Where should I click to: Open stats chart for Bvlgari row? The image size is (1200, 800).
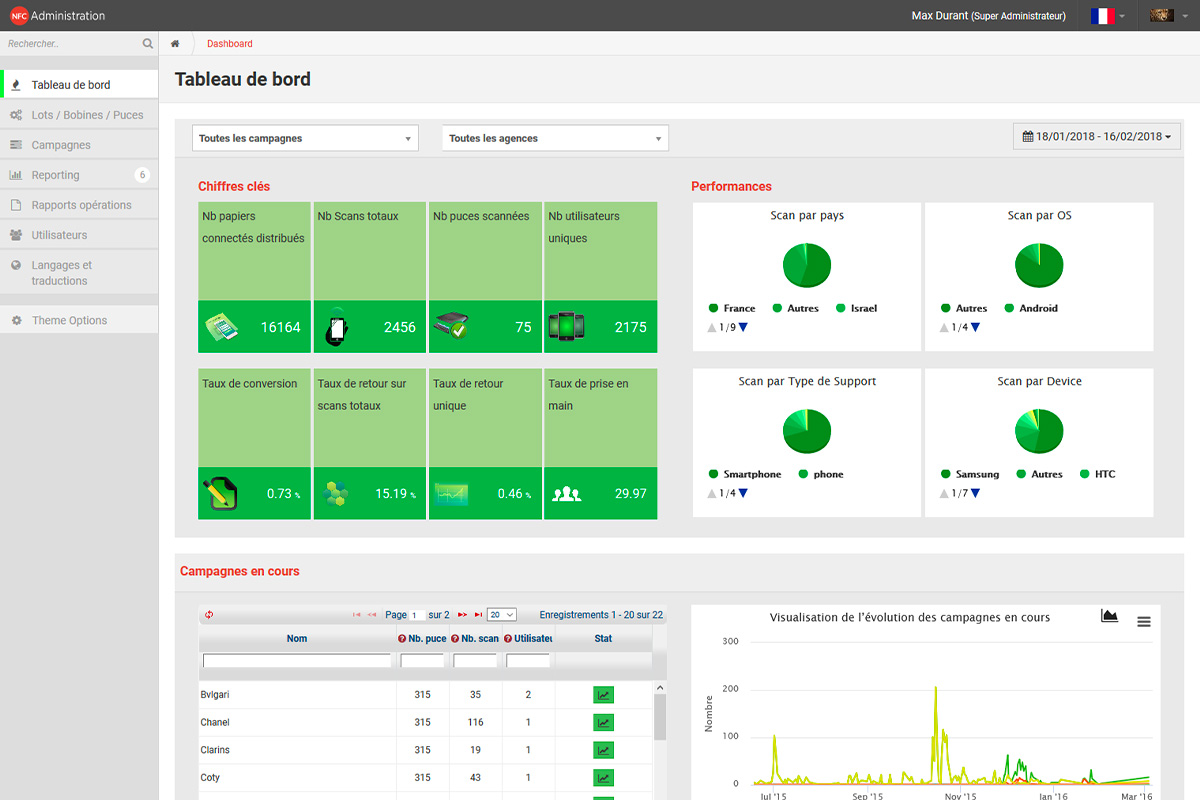point(603,695)
